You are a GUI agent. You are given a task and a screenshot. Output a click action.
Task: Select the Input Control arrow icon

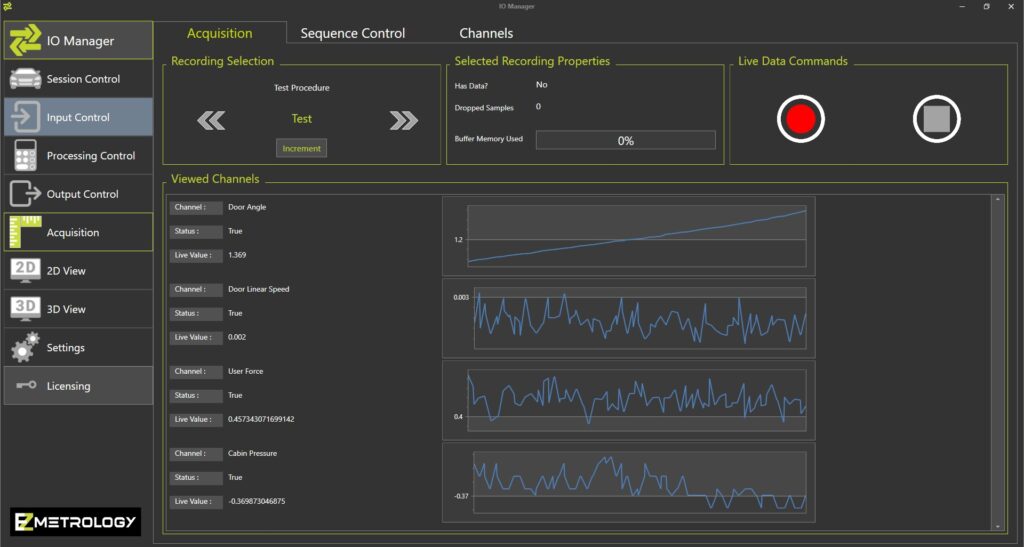(25, 117)
